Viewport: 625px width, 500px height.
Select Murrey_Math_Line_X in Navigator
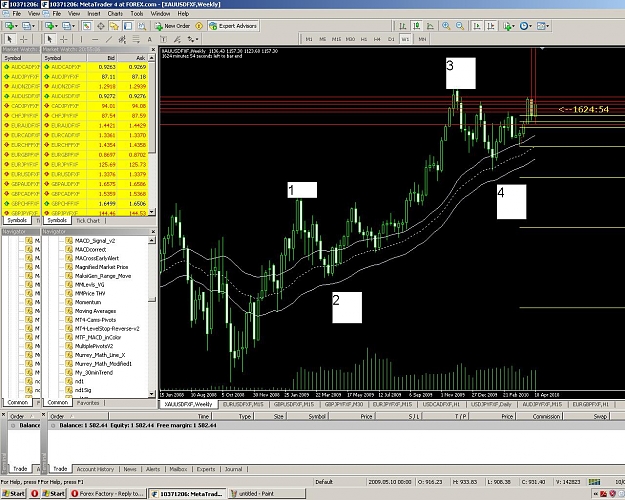(x=100, y=355)
